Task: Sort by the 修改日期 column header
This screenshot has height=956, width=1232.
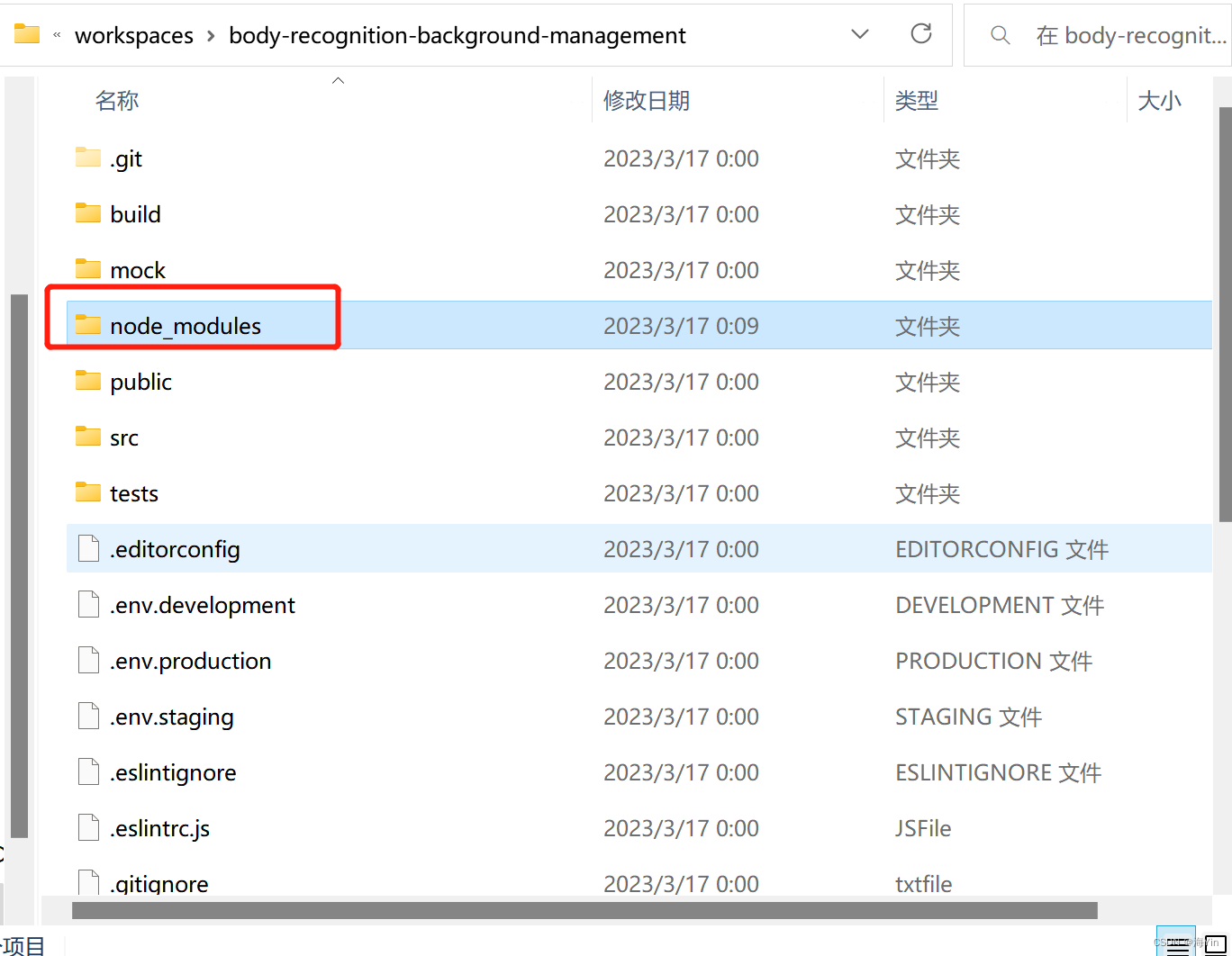Action: [x=647, y=100]
